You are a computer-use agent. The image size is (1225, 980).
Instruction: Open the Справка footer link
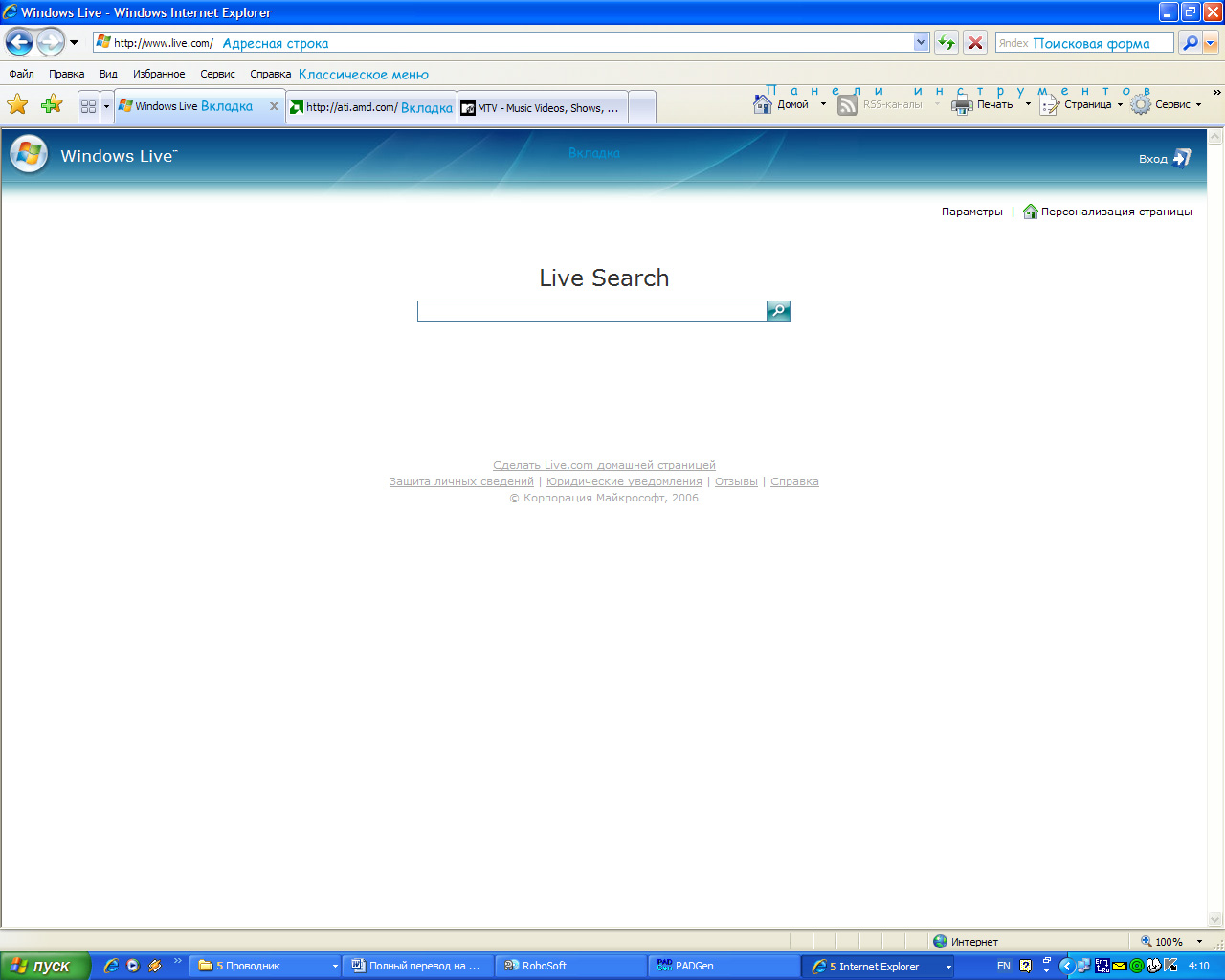794,481
